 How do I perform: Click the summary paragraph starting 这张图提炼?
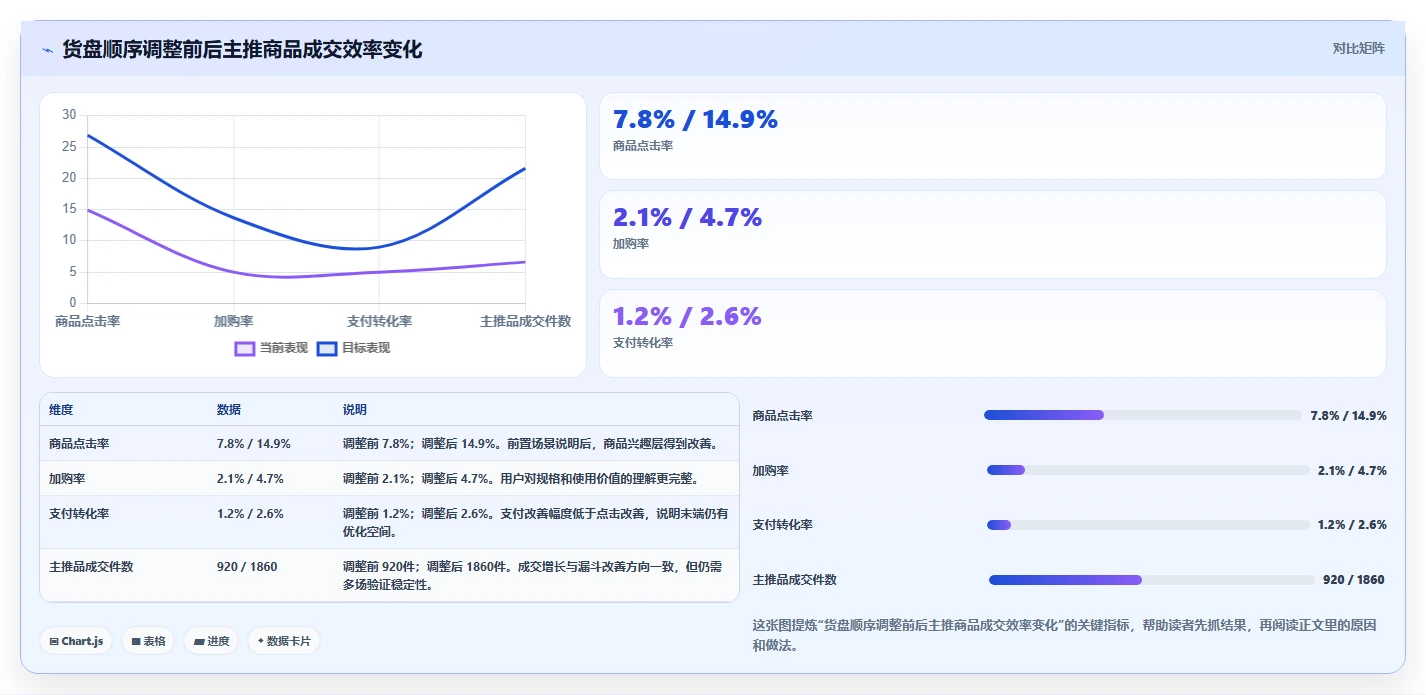[1065, 635]
